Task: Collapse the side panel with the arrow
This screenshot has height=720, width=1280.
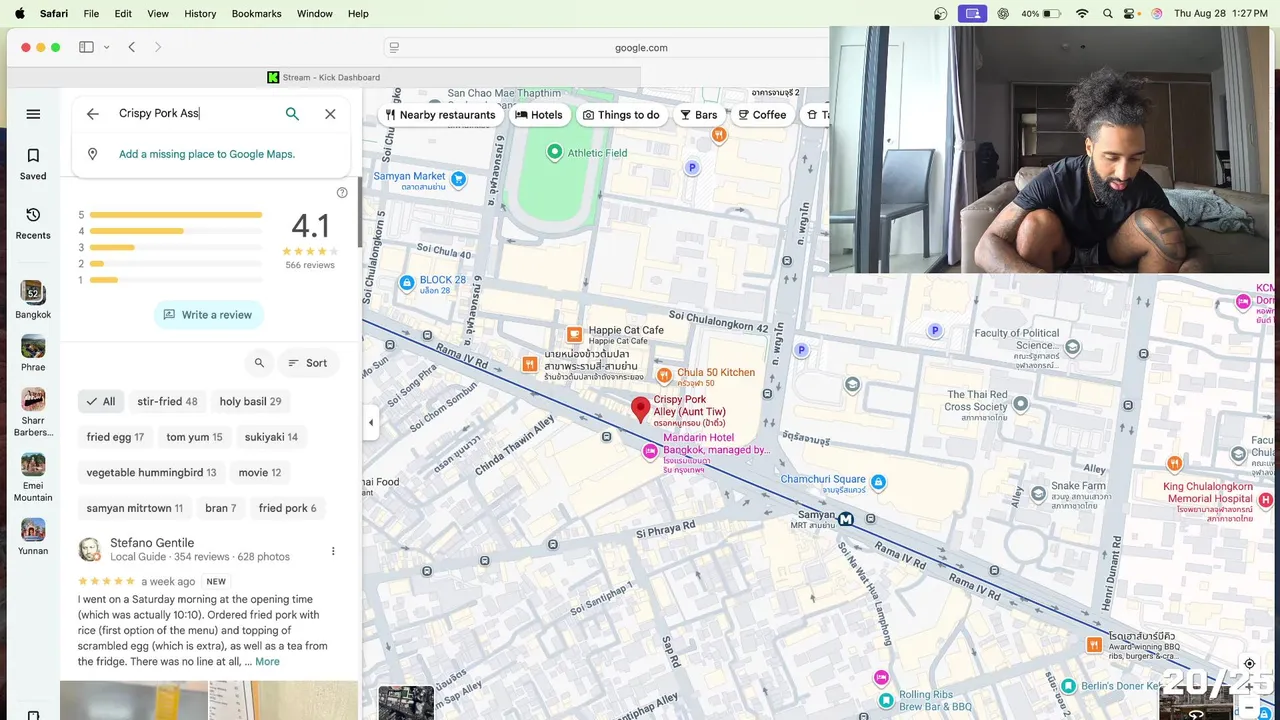Action: coord(371,423)
